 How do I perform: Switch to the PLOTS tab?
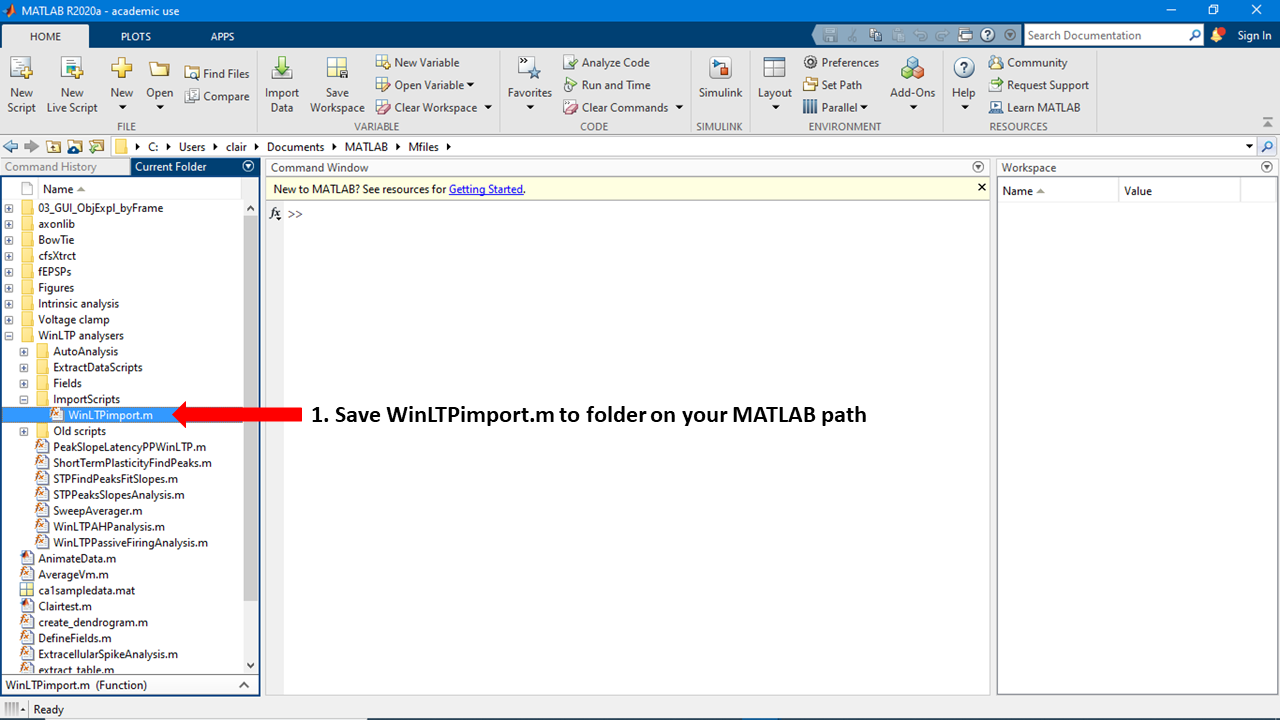[136, 36]
